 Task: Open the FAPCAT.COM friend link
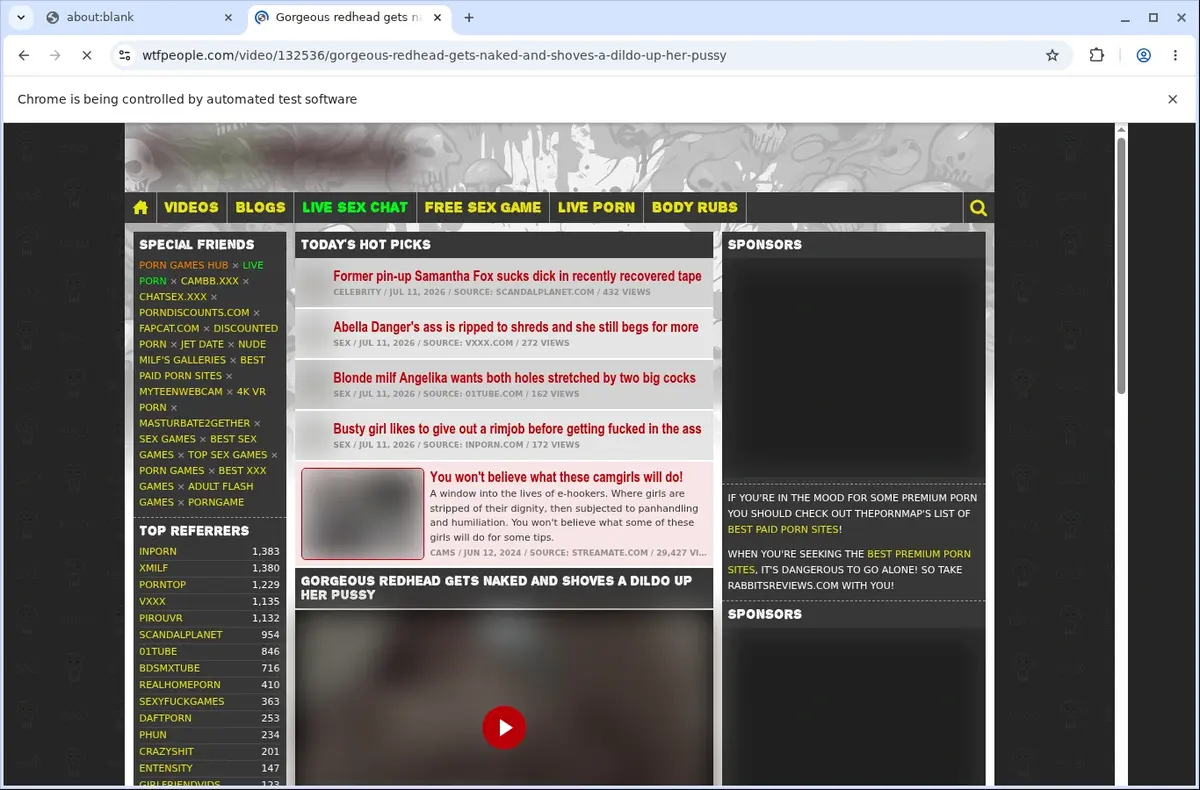169,328
